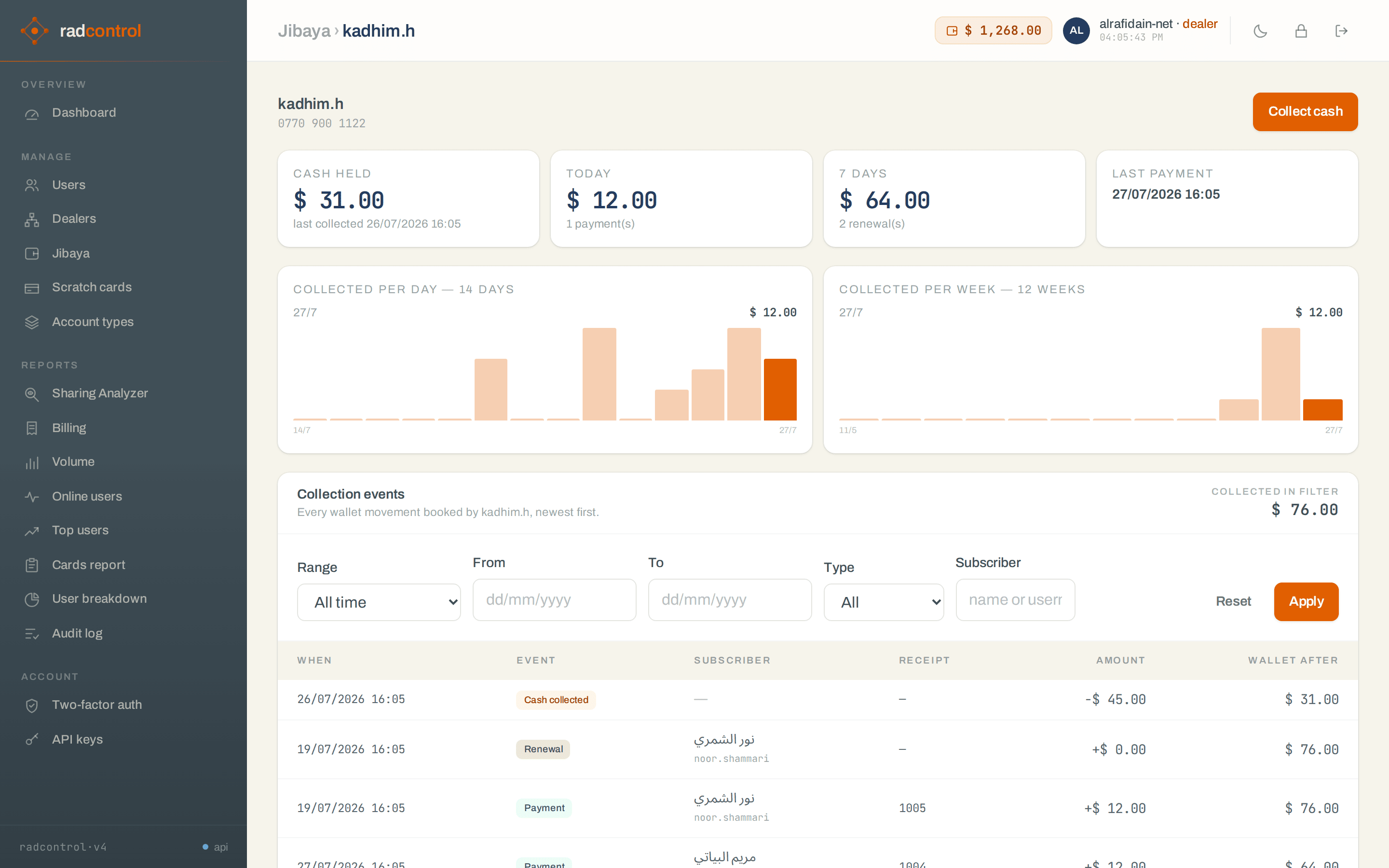Viewport: 1389px width, 868px height.
Task: Click the lock screen padlock icon
Action: [x=1301, y=31]
